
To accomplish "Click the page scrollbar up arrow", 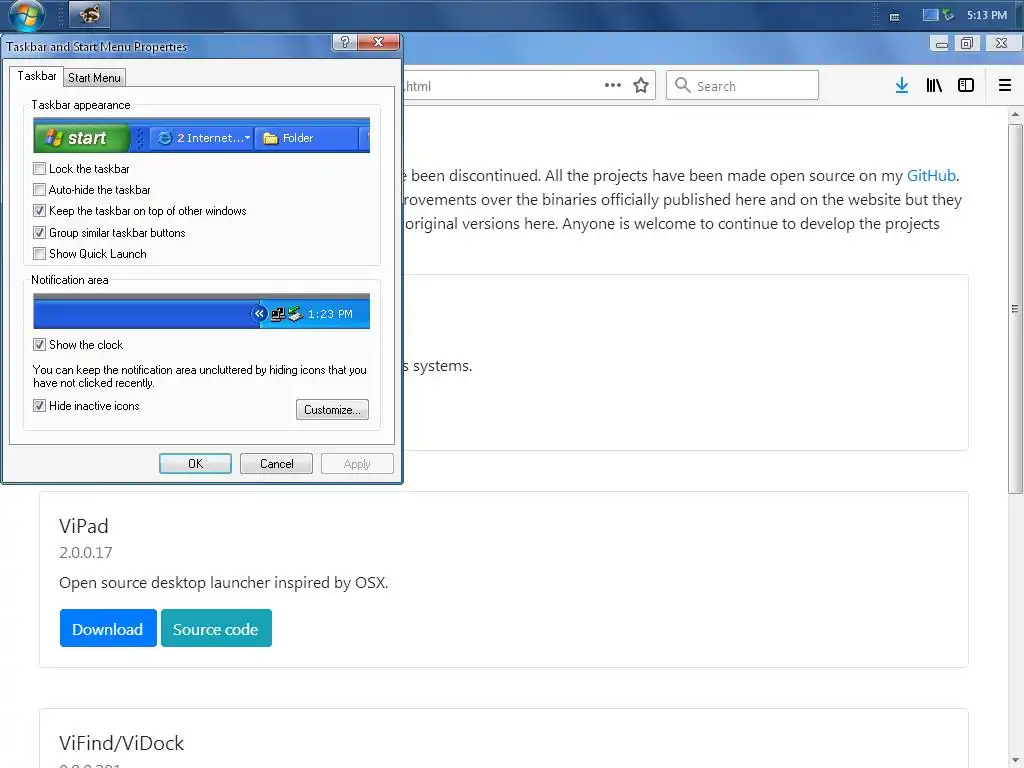I will [x=1016, y=114].
